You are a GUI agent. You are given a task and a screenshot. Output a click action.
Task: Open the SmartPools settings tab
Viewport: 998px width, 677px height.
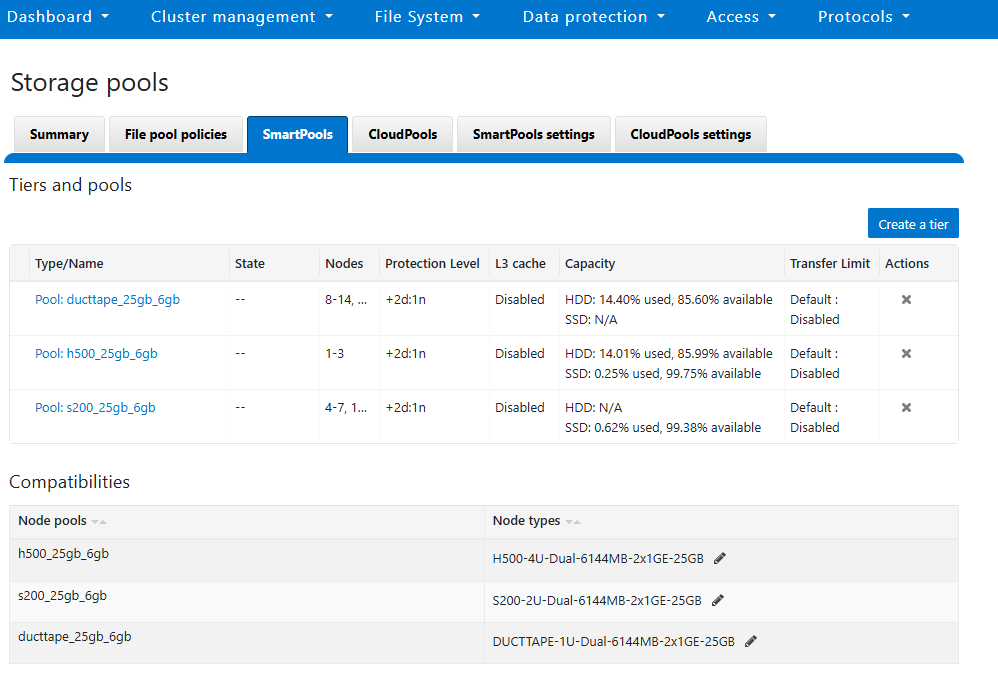coord(533,134)
